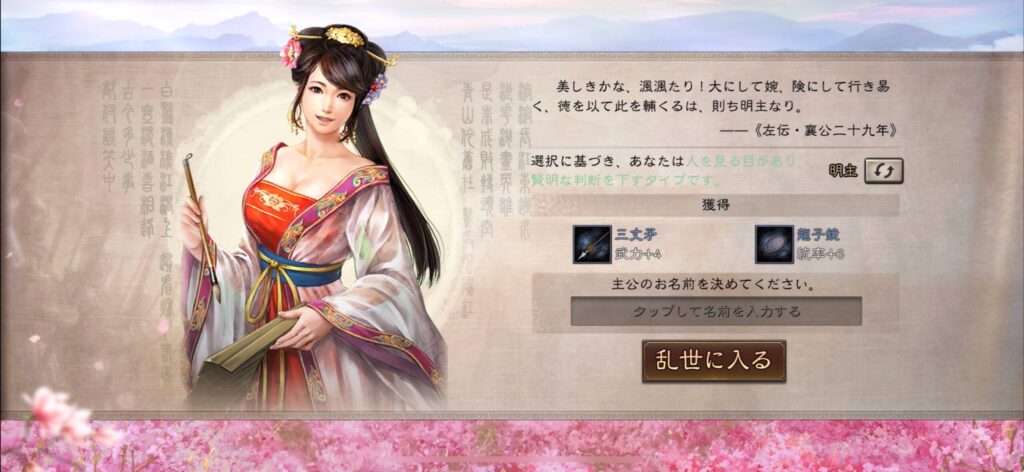Click the calligraphy brush she holds
The height and width of the screenshot is (472, 1024).
click(200, 225)
